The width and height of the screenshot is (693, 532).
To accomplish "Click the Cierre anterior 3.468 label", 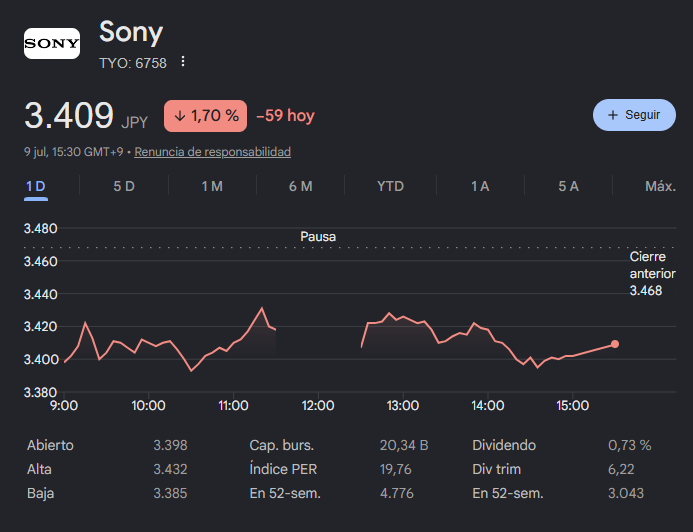I will point(652,274).
